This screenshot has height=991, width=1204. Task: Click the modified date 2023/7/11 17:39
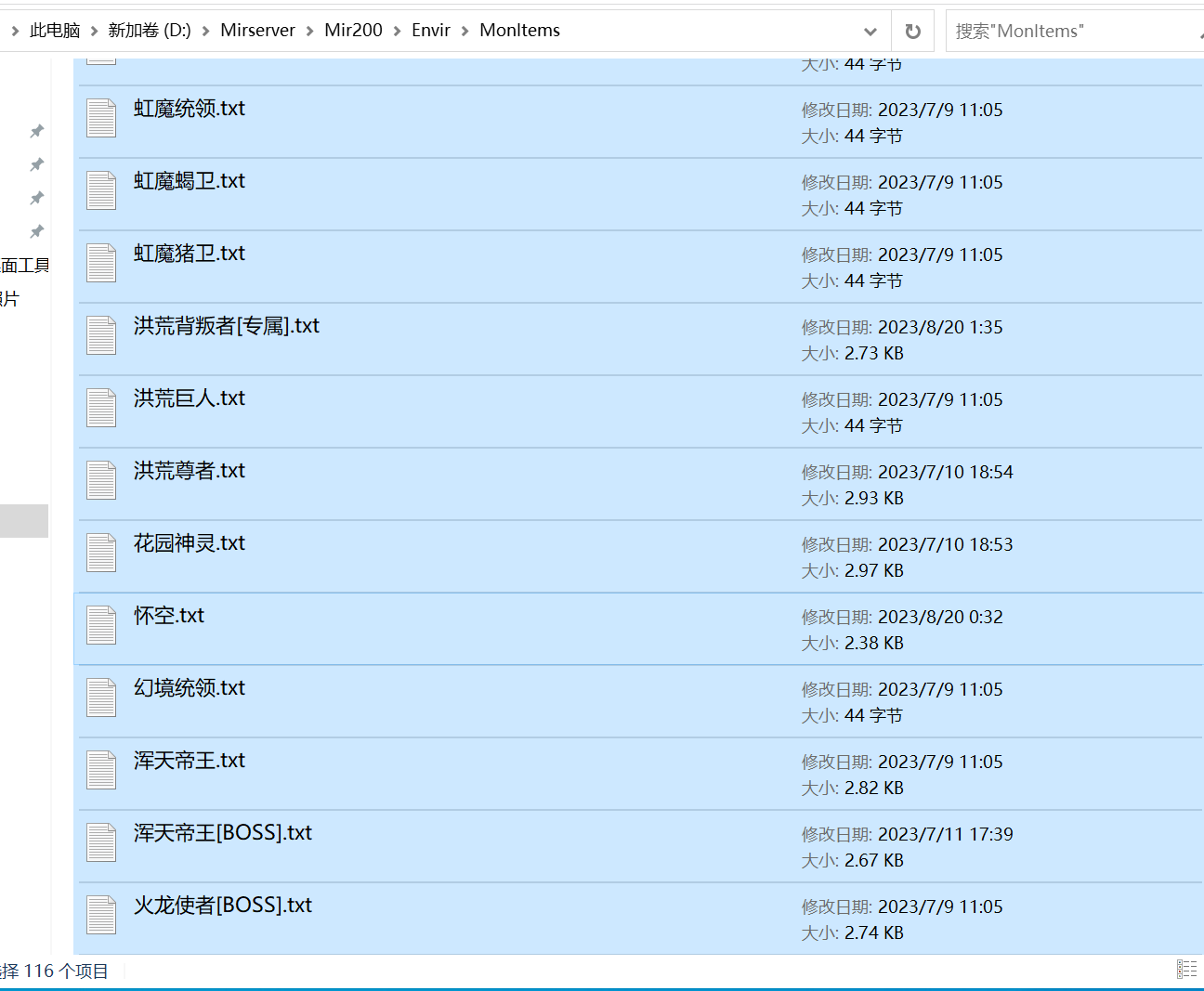[x=946, y=834]
